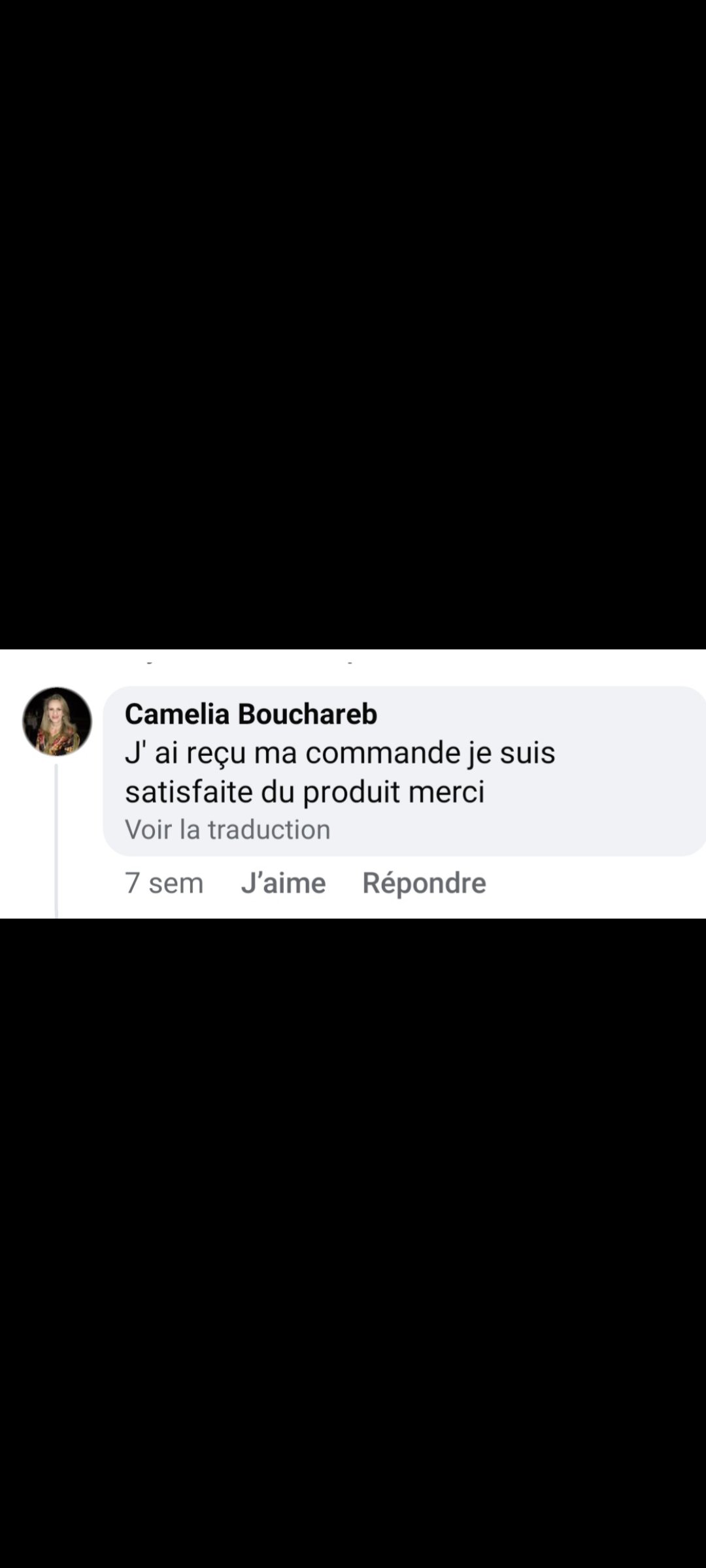Screen dimensions: 706x1568
Task: Tap the Camelia Bouchareb name link
Action: point(251,713)
